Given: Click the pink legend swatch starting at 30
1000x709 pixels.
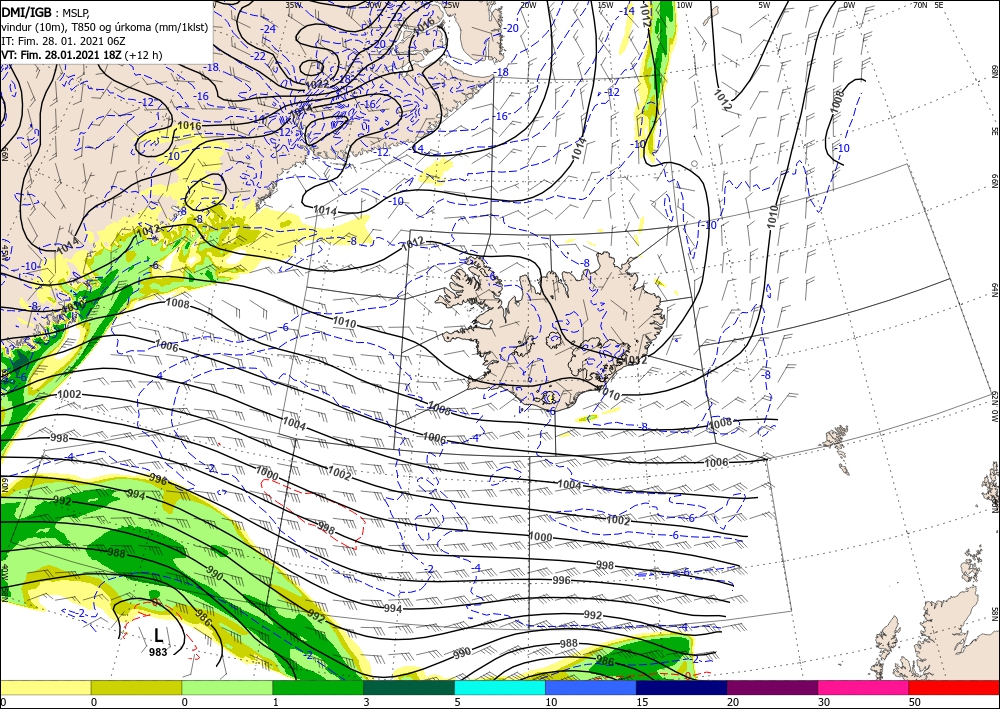Looking at the screenshot, I should point(864,687).
